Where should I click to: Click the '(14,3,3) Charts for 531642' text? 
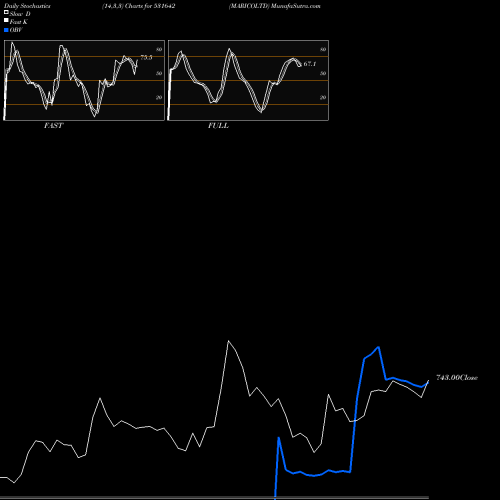coord(139,6)
